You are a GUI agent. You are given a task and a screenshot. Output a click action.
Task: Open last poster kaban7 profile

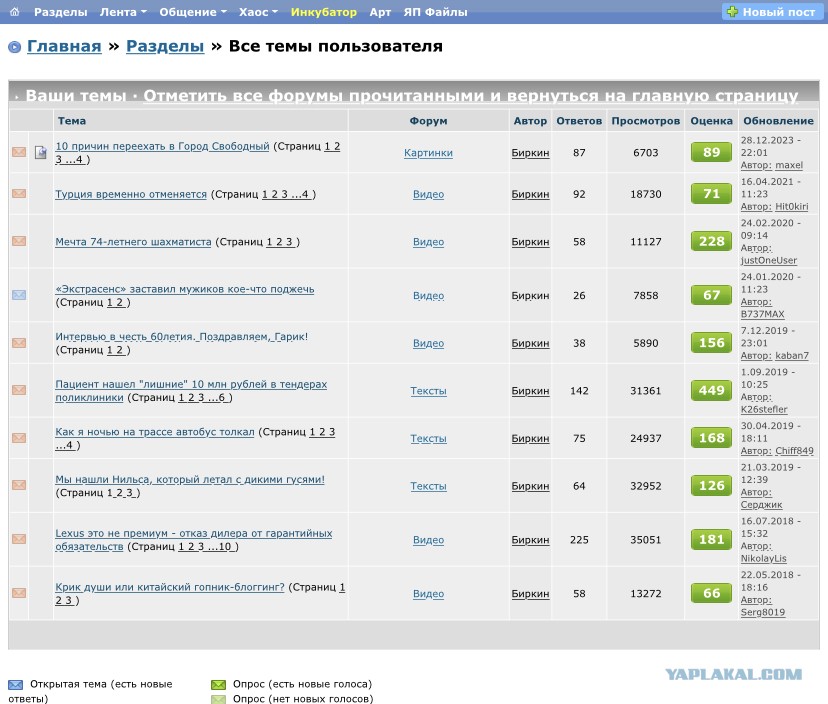792,355
